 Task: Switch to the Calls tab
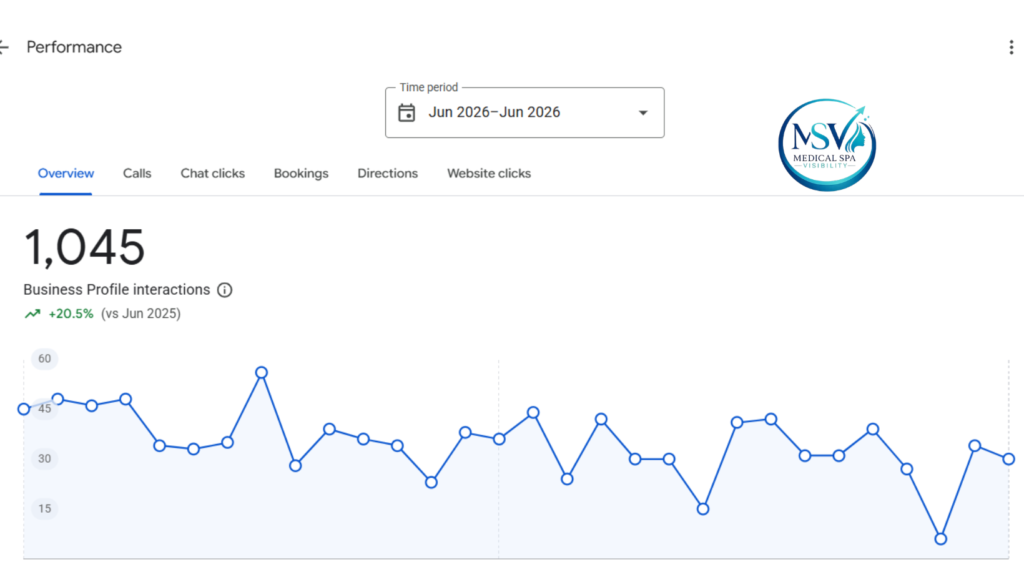pos(137,174)
